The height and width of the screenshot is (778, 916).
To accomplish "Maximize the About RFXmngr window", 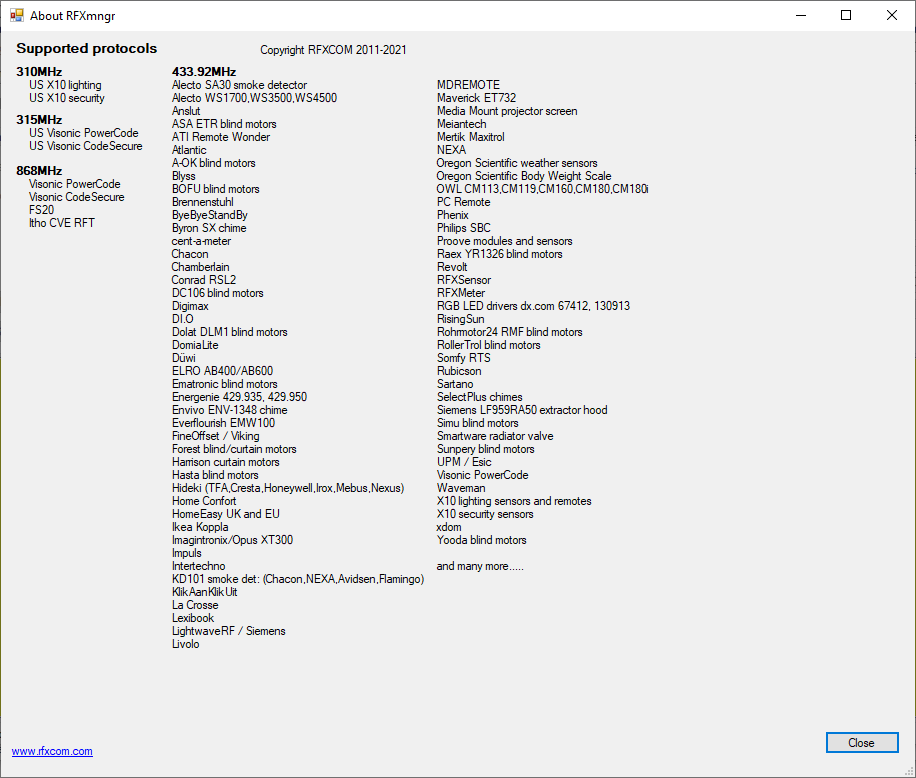I will coord(846,15).
